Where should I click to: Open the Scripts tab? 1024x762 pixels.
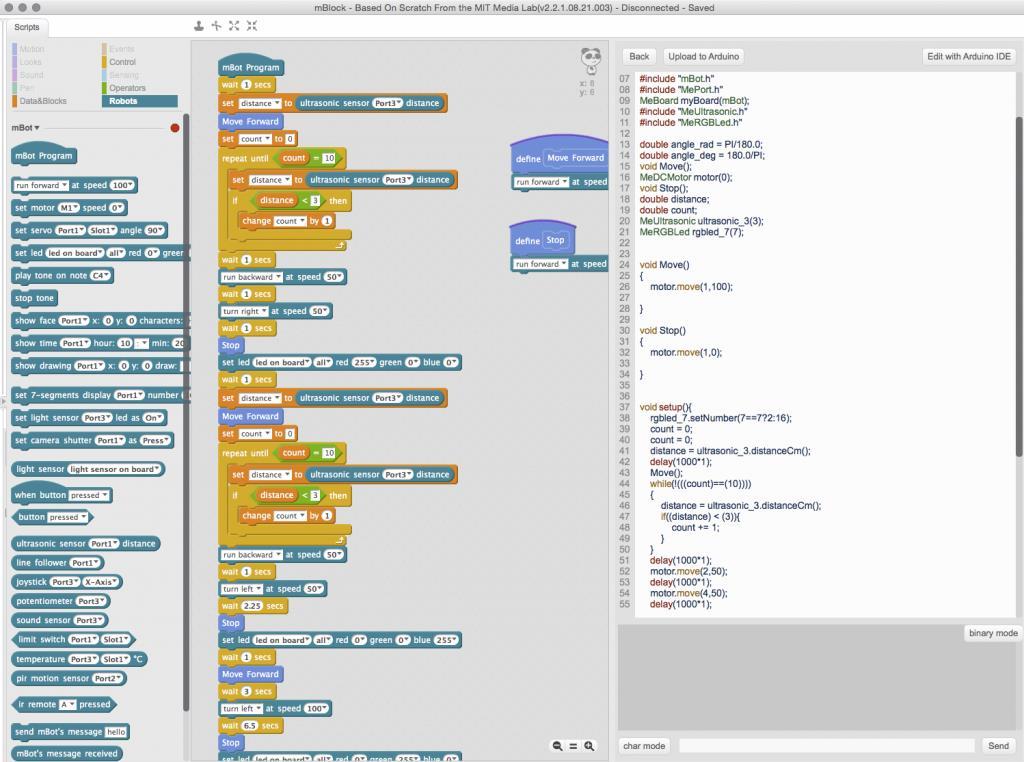27,27
